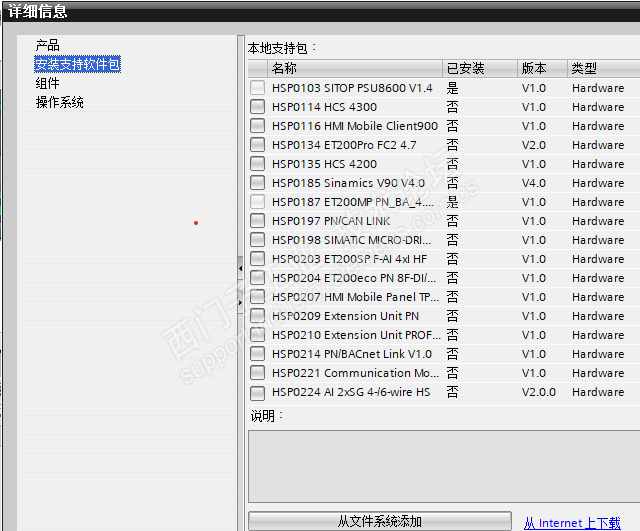Image resolution: width=640 pixels, height=531 pixels.
Task: Sort by the 已安装 column header
Action: (480, 68)
